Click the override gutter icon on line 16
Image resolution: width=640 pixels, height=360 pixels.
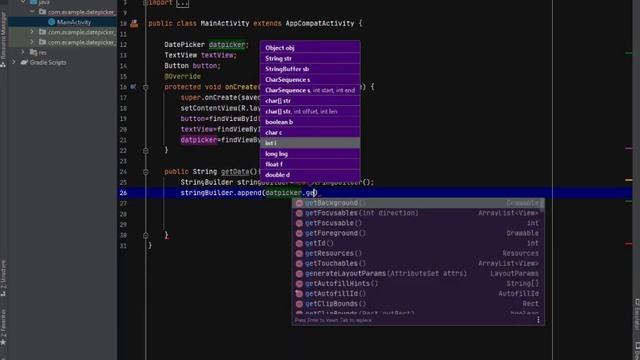(x=133, y=87)
